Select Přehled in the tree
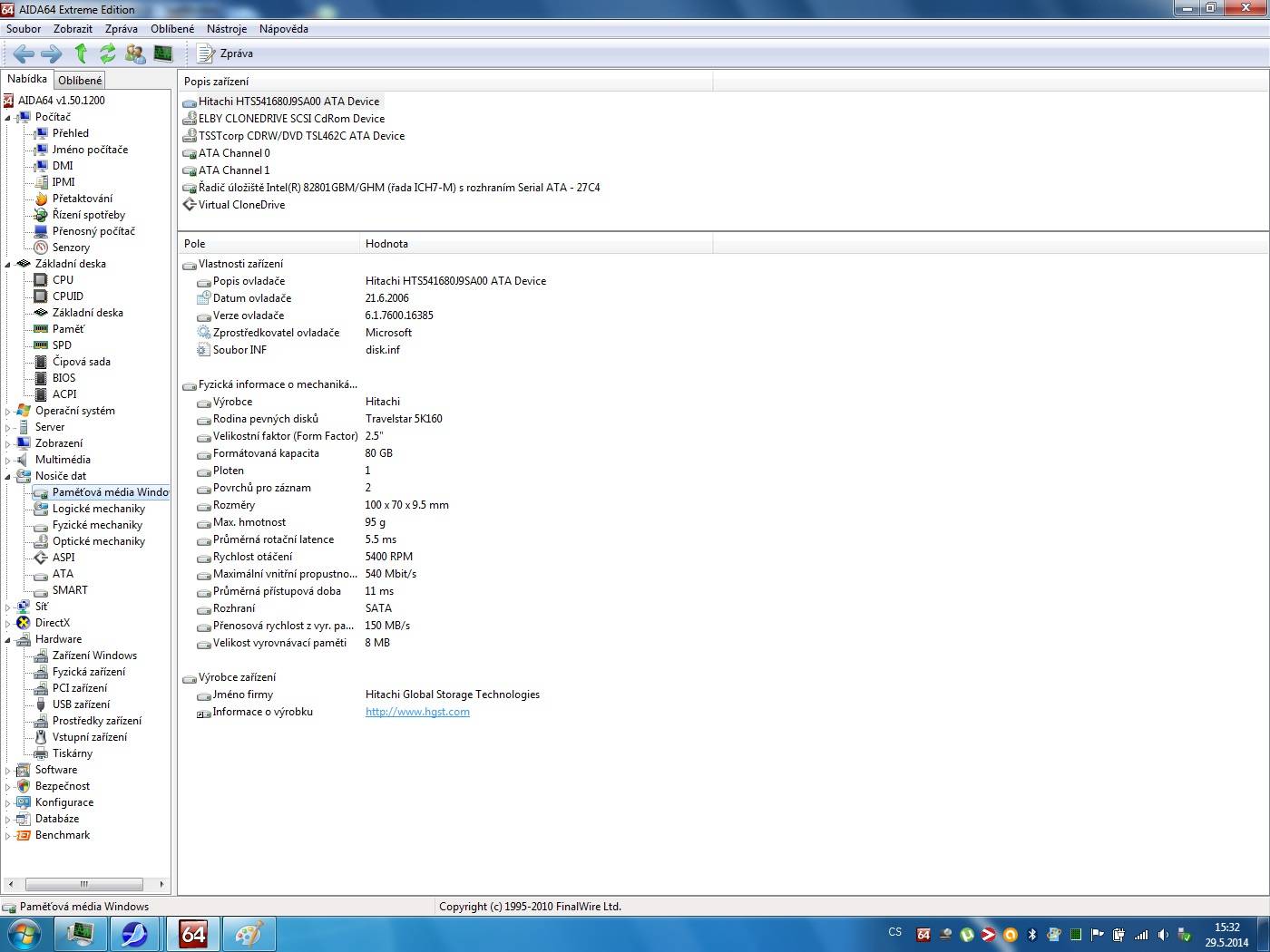Viewport: 1270px width, 952px height. tap(71, 133)
